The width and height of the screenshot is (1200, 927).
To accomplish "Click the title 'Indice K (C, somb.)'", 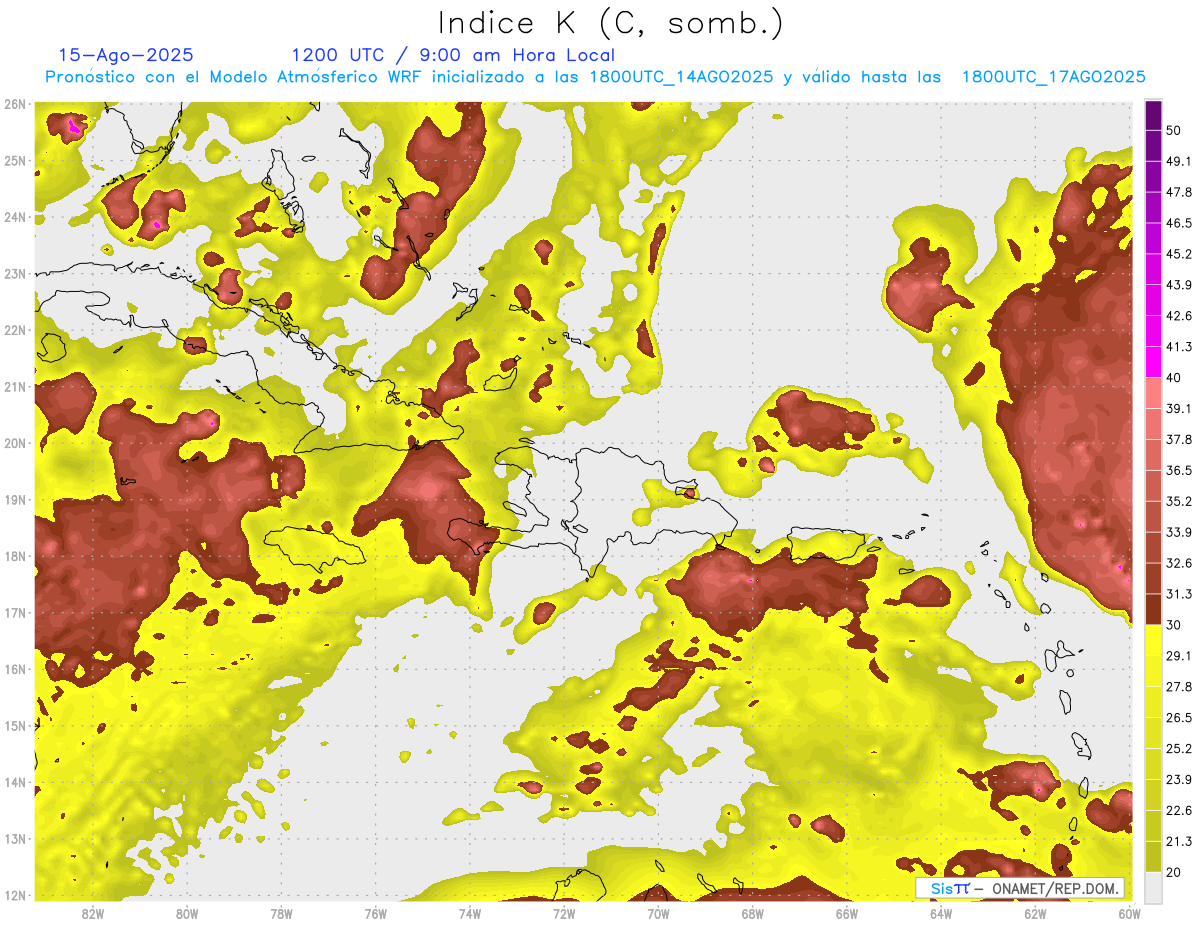I will coord(611,23).
